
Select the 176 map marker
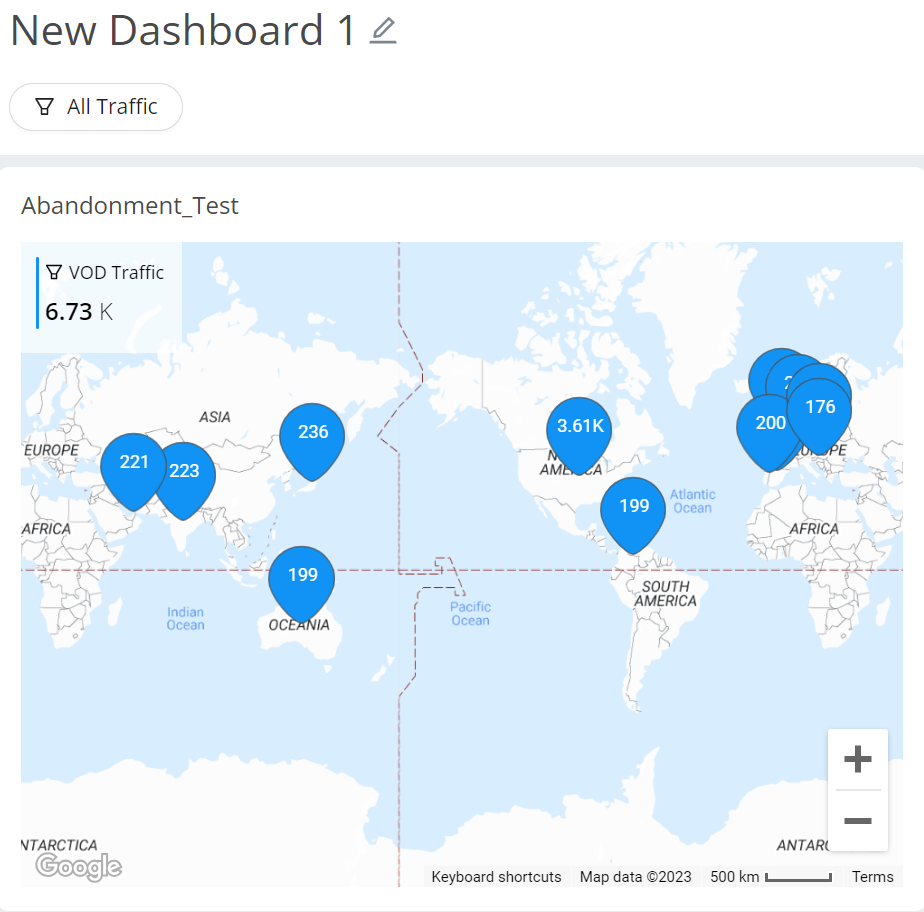821,409
